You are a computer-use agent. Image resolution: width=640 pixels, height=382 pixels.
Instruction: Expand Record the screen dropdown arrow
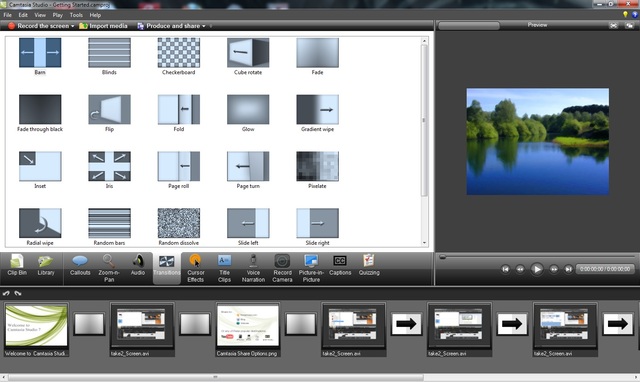(73, 26)
